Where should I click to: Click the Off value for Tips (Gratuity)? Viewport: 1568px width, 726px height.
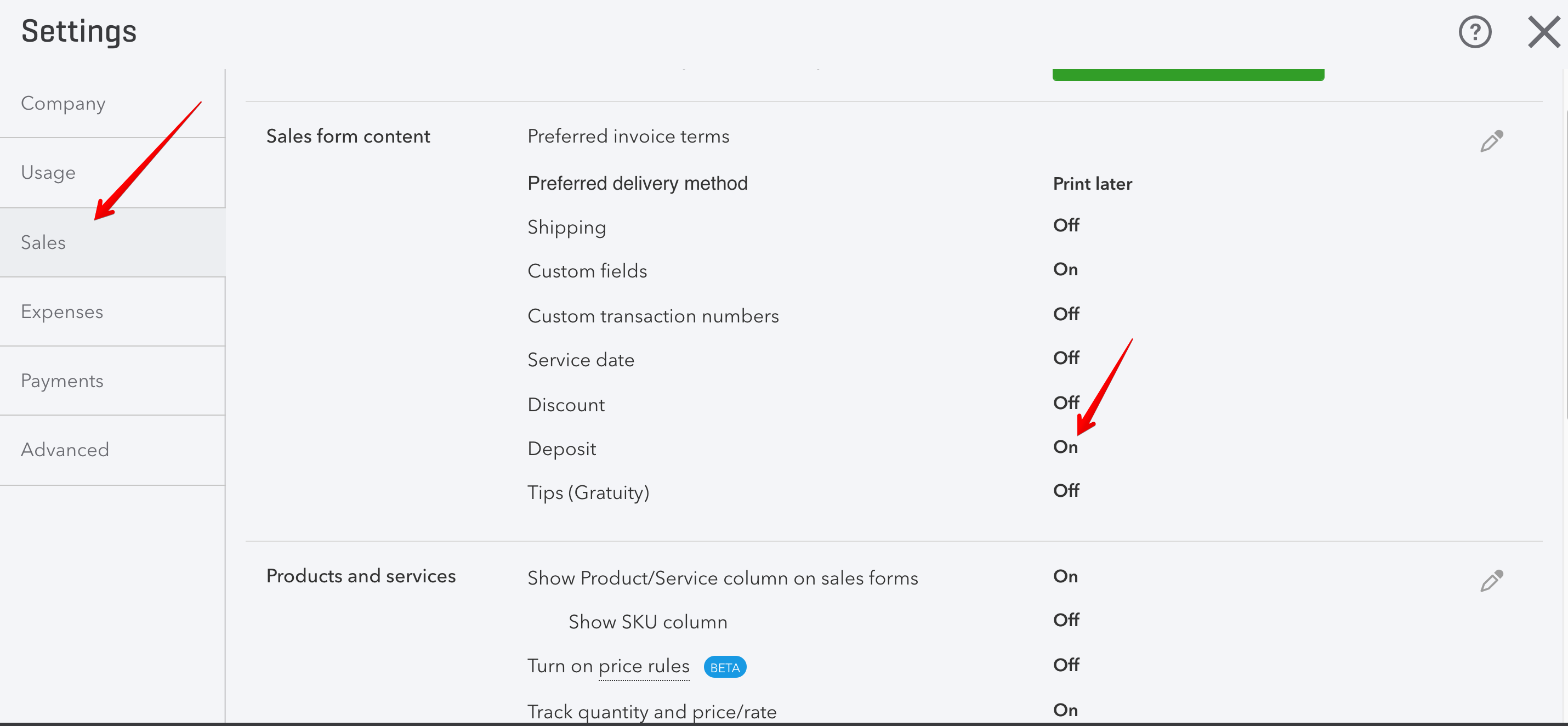1066,491
